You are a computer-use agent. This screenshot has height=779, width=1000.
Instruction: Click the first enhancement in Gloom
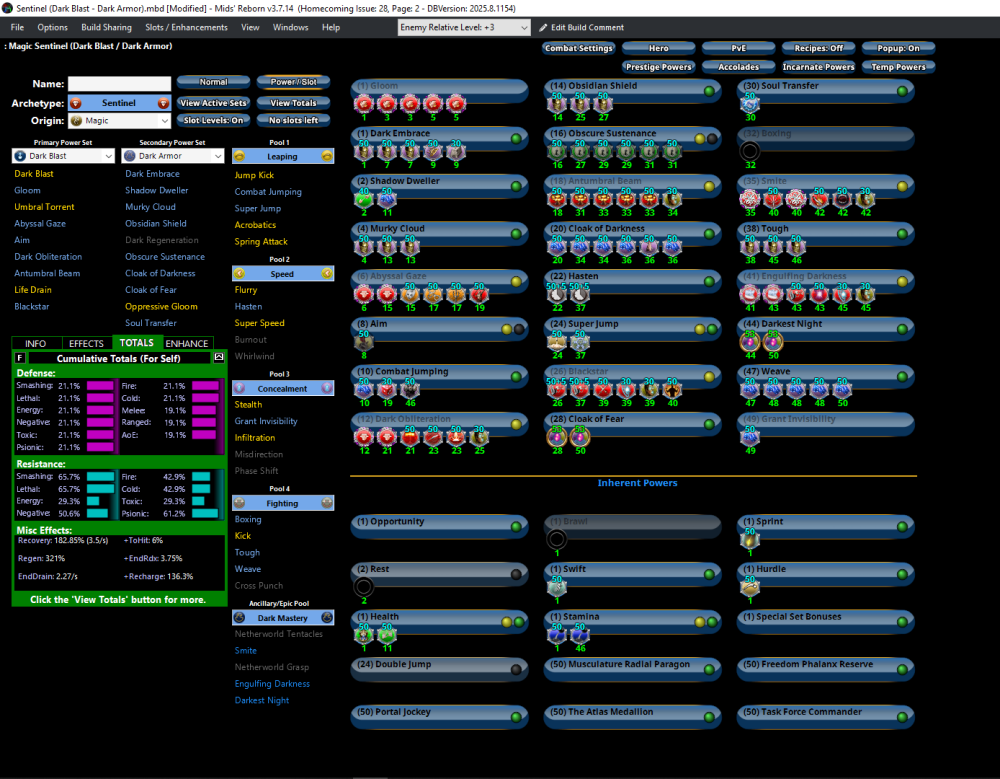(364, 103)
